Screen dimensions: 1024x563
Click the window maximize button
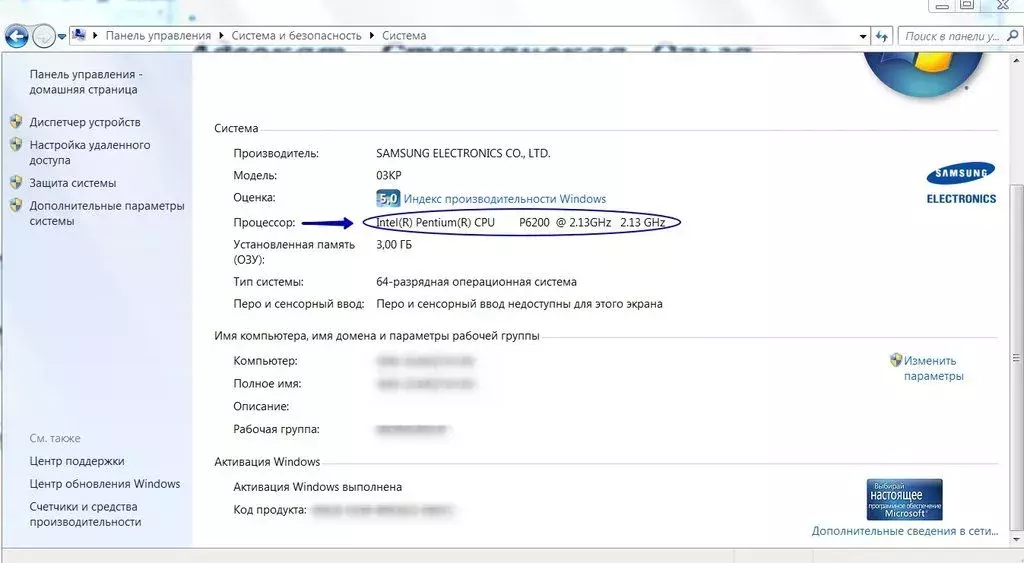967,5
